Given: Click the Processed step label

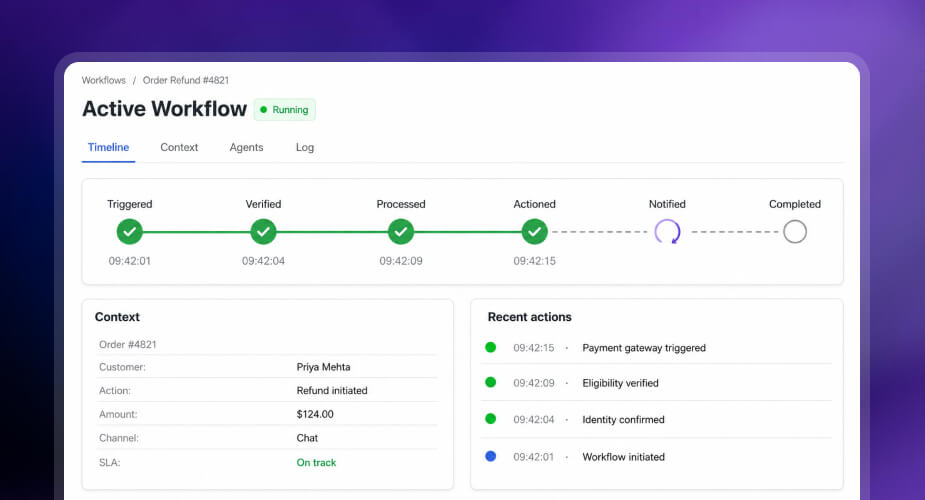Looking at the screenshot, I should tap(401, 204).
